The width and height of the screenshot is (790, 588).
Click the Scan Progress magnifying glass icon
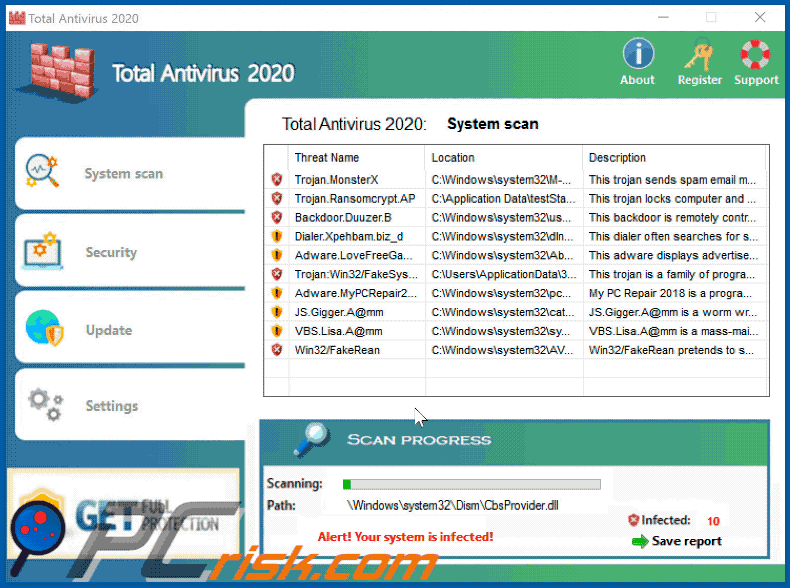pyautogui.click(x=312, y=439)
